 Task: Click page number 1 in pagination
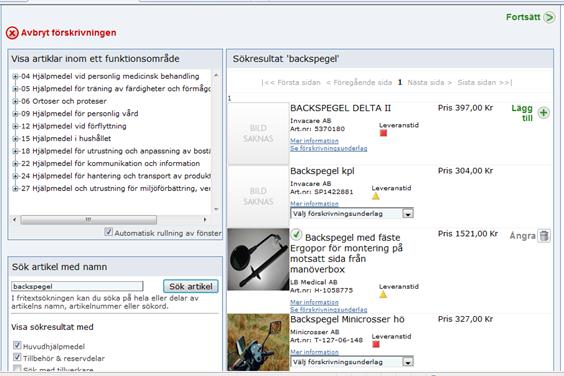400,82
